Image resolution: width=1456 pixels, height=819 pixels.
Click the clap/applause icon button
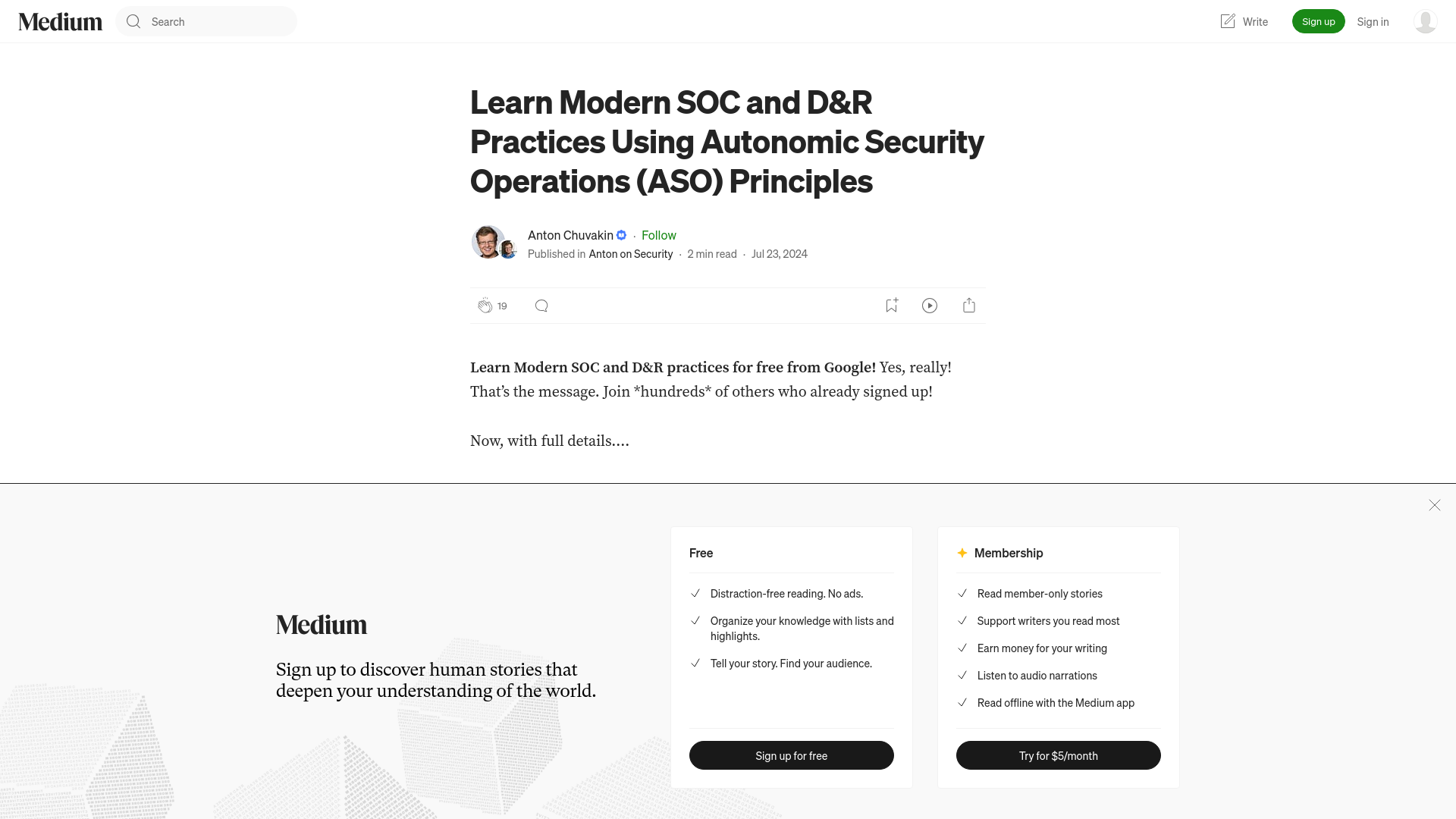pos(484,305)
